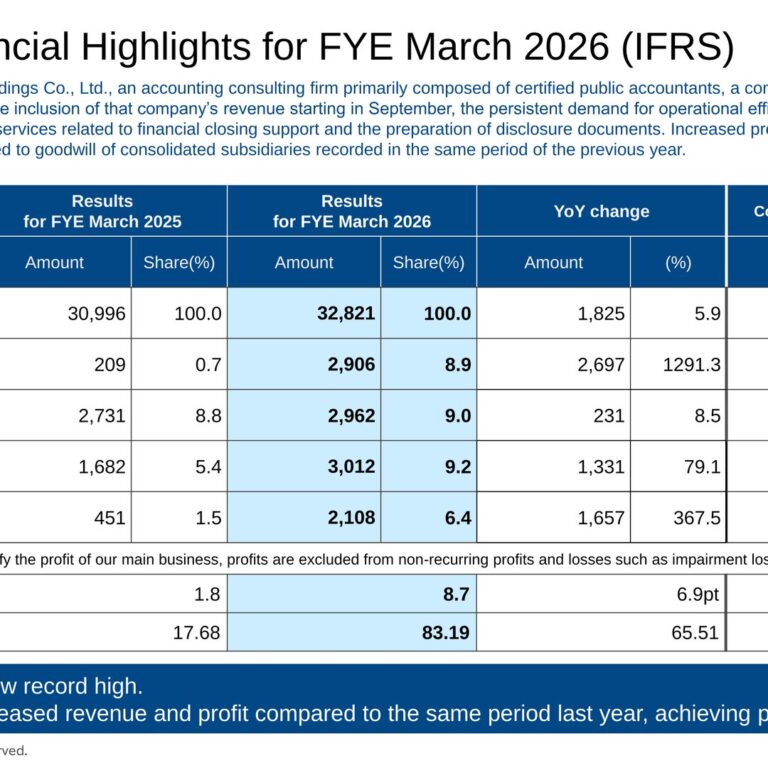Click the footnote about non-recurring profits
Viewport: 768px width, 768px height.
[x=384, y=559]
